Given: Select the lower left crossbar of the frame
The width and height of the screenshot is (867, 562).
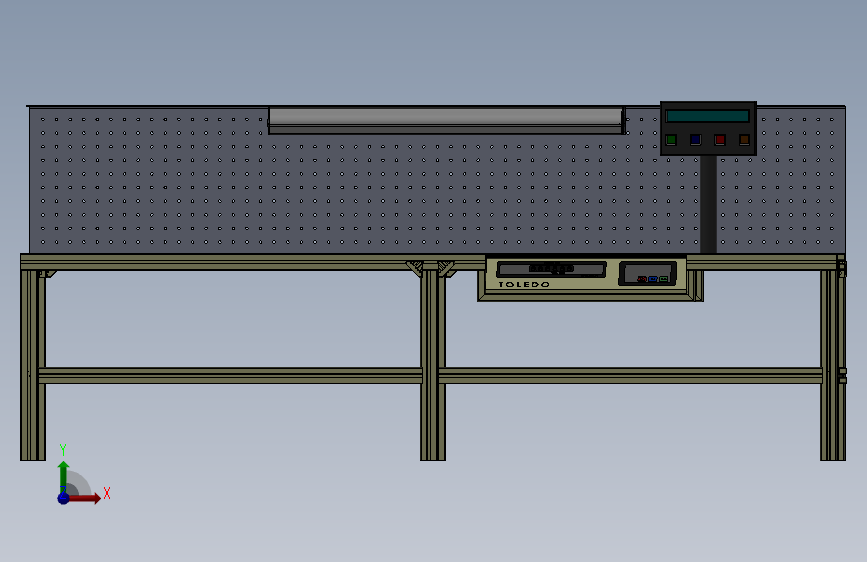Looking at the screenshot, I should coord(230,376).
